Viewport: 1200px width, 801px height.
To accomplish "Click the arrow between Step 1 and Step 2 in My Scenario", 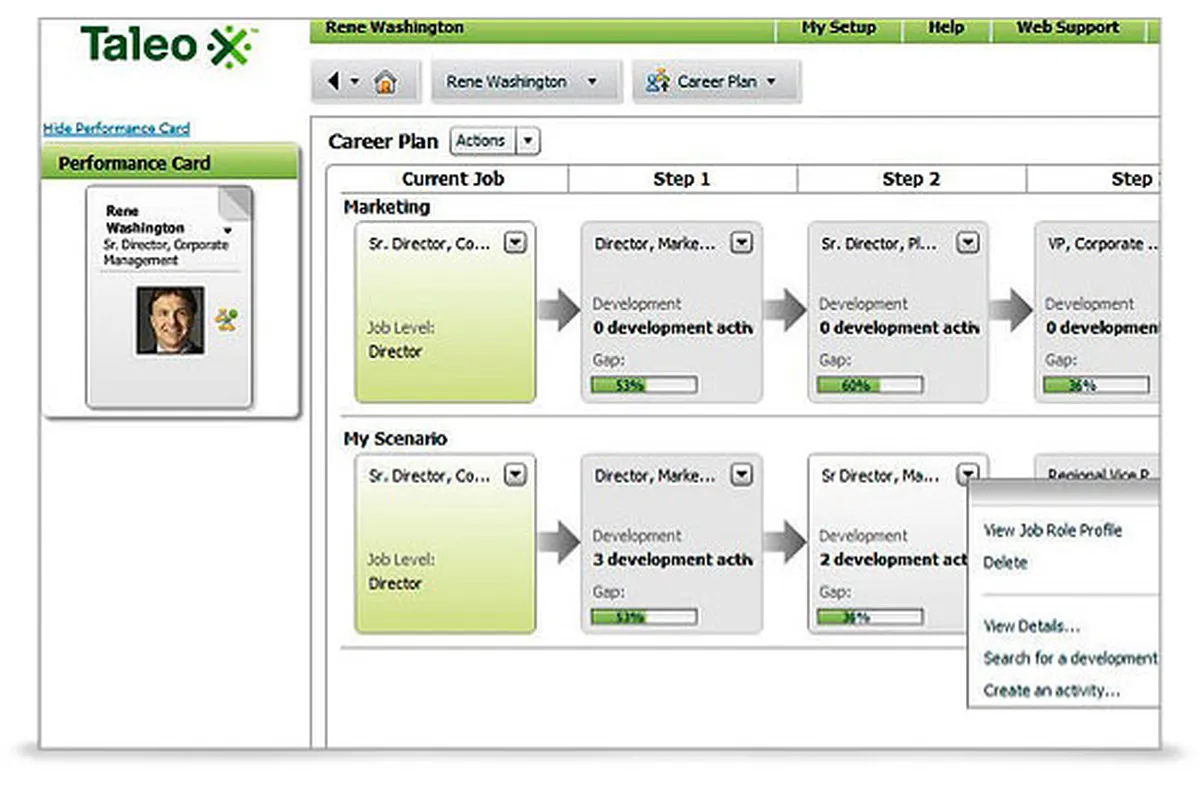I will (785, 542).
